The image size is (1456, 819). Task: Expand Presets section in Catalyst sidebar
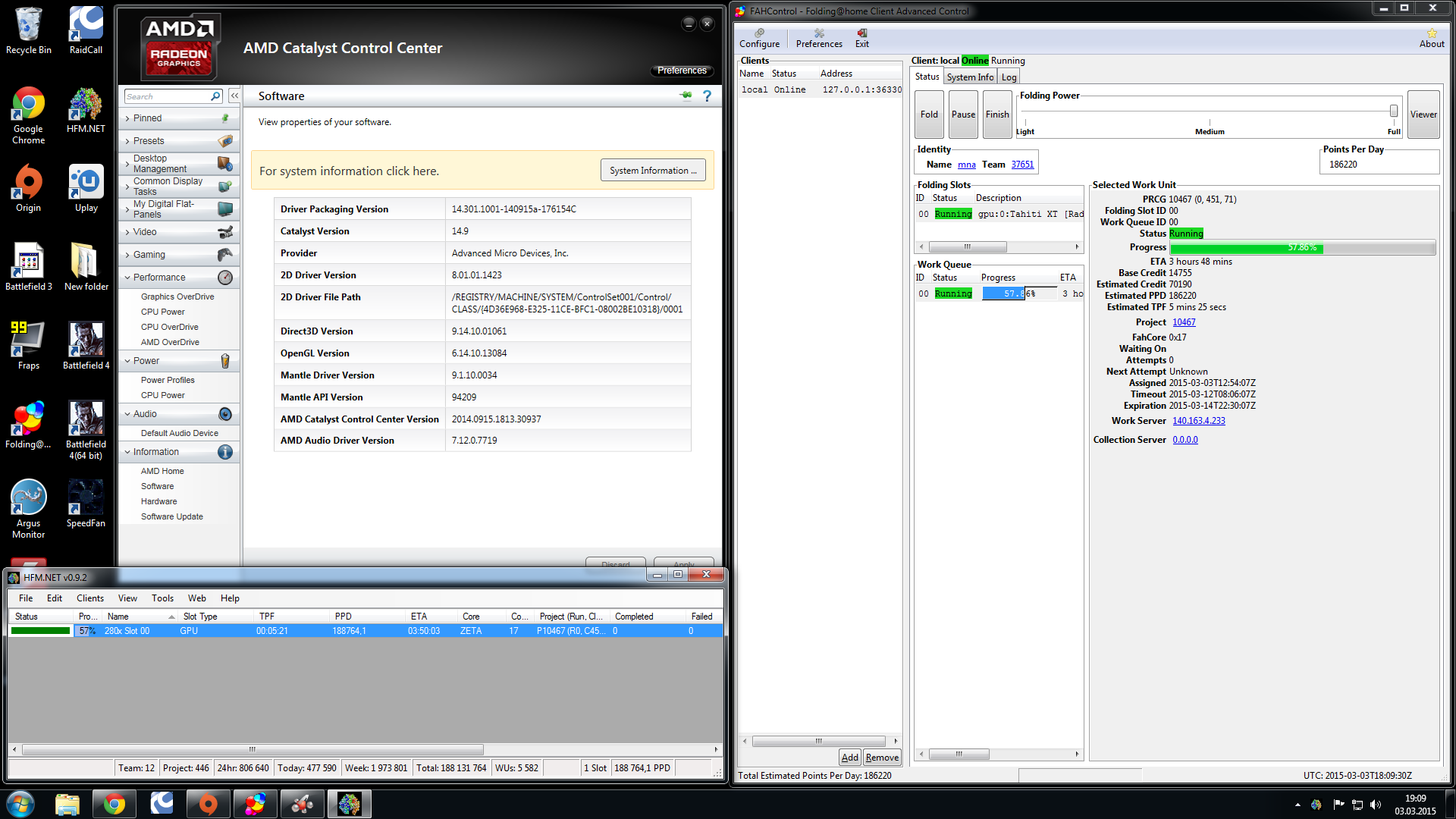[x=179, y=141]
